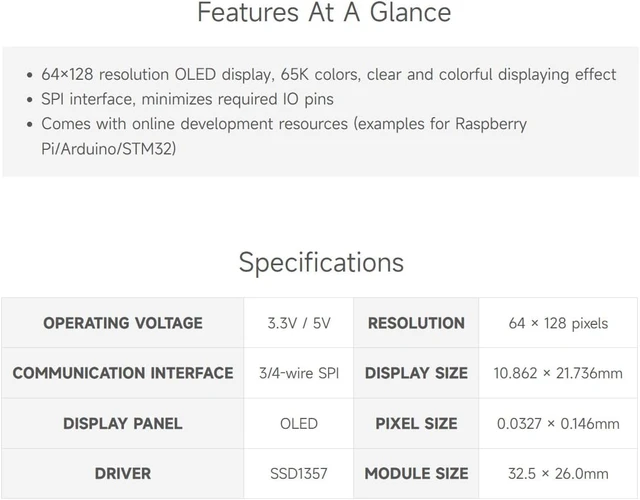Image resolution: width=640 pixels, height=500 pixels.
Task: Select the 10.862 × 21.736mm value
Action: coord(558,373)
